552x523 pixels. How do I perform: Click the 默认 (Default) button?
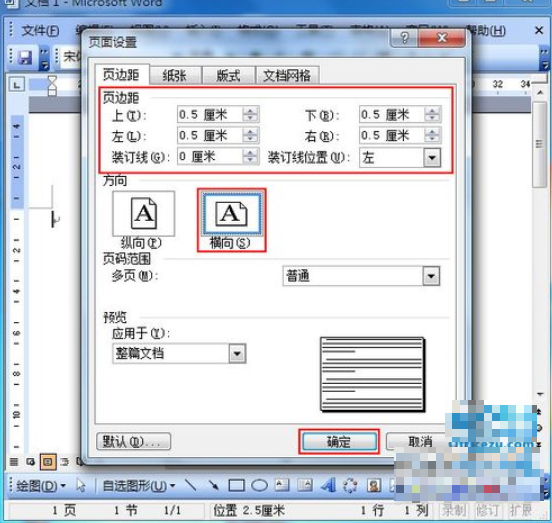(x=133, y=441)
